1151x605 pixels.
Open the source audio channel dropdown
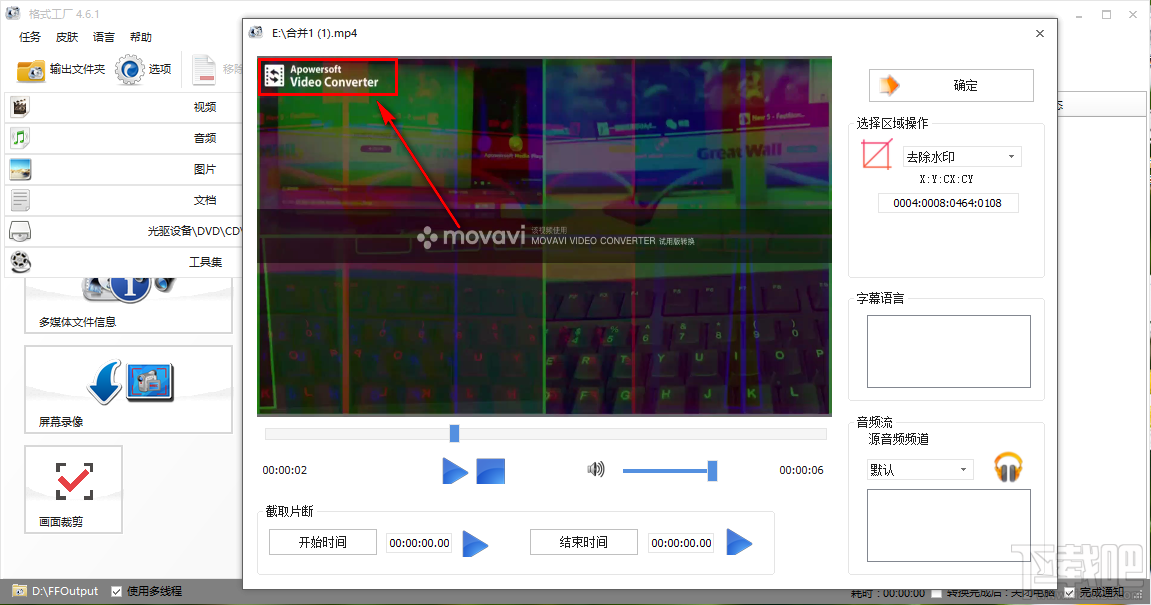coord(920,470)
